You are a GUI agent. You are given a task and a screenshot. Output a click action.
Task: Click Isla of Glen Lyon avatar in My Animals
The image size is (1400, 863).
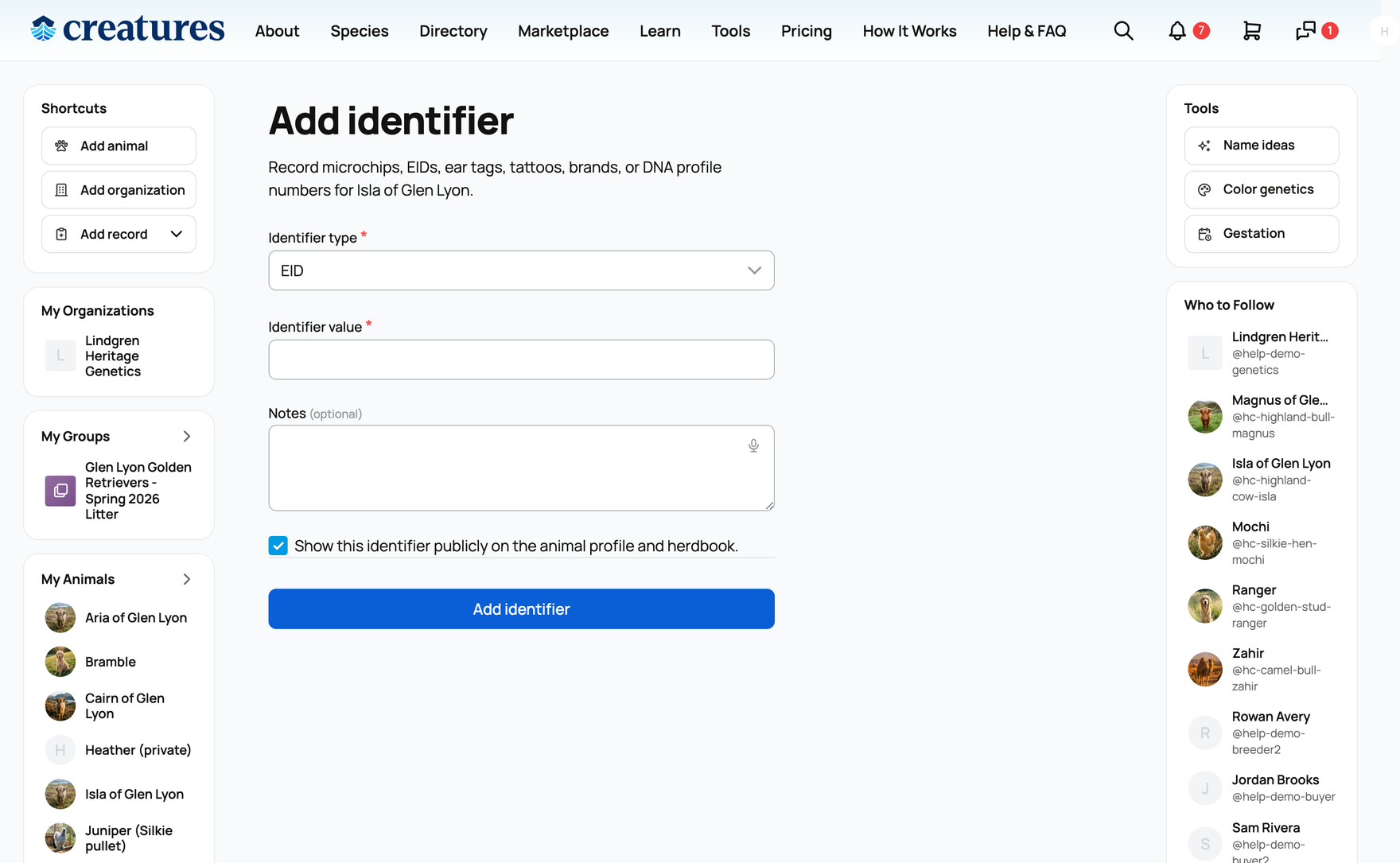[x=60, y=794]
